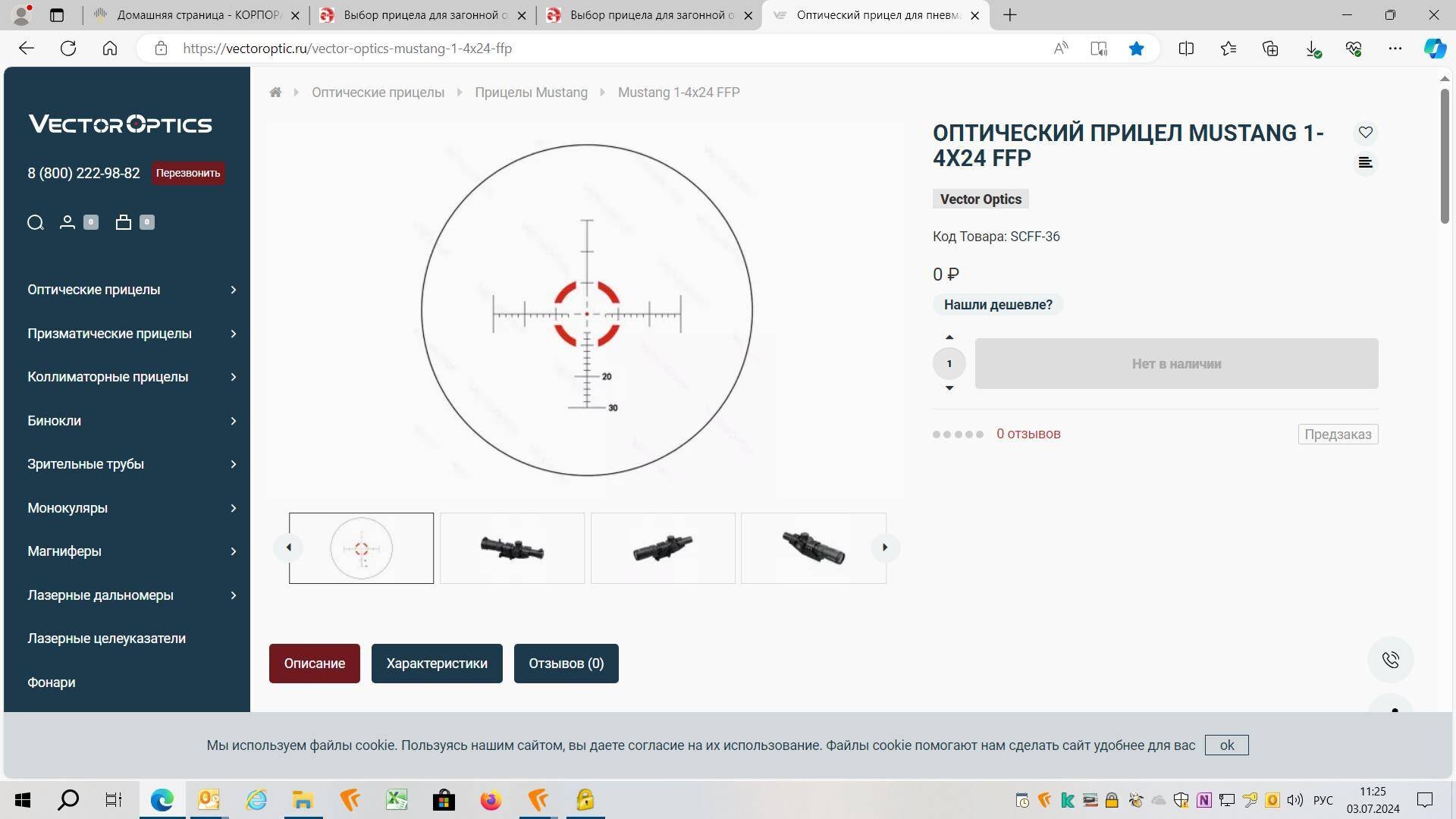Increase quantity with up arrow

pos(949,337)
